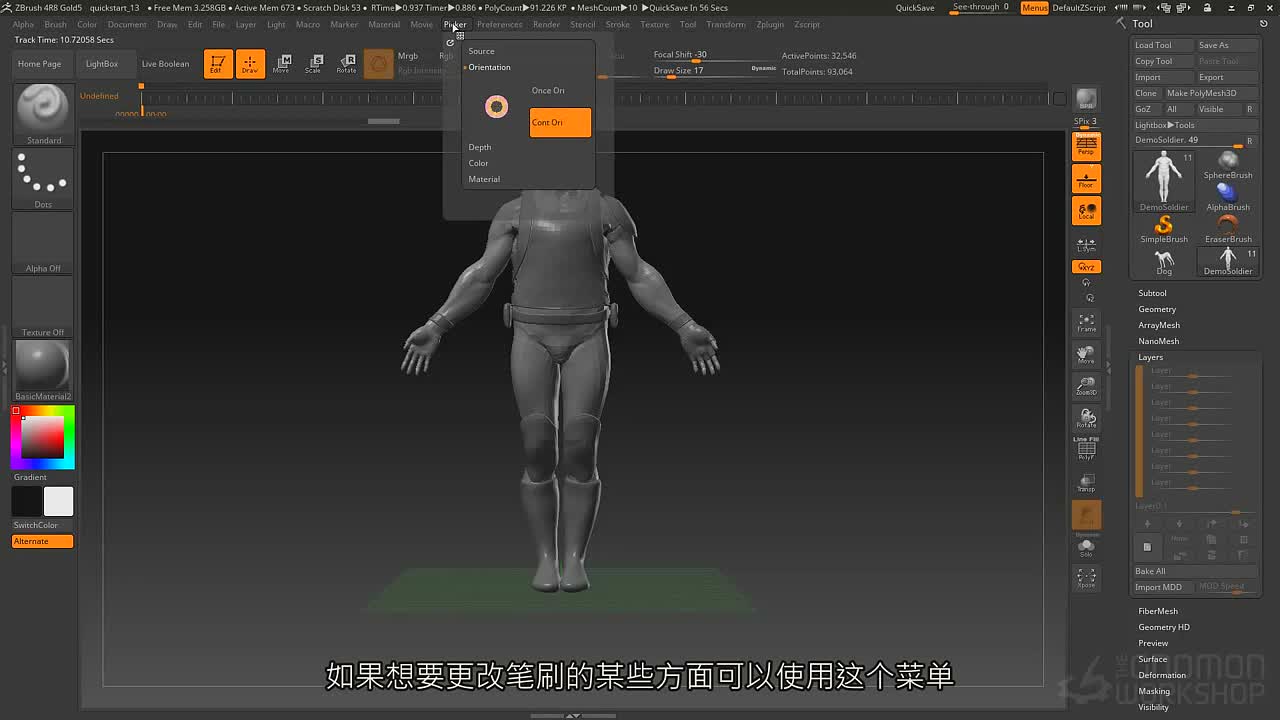Image resolution: width=1280 pixels, height=720 pixels.
Task: Select Cont Ori orientation option
Action: [560, 122]
